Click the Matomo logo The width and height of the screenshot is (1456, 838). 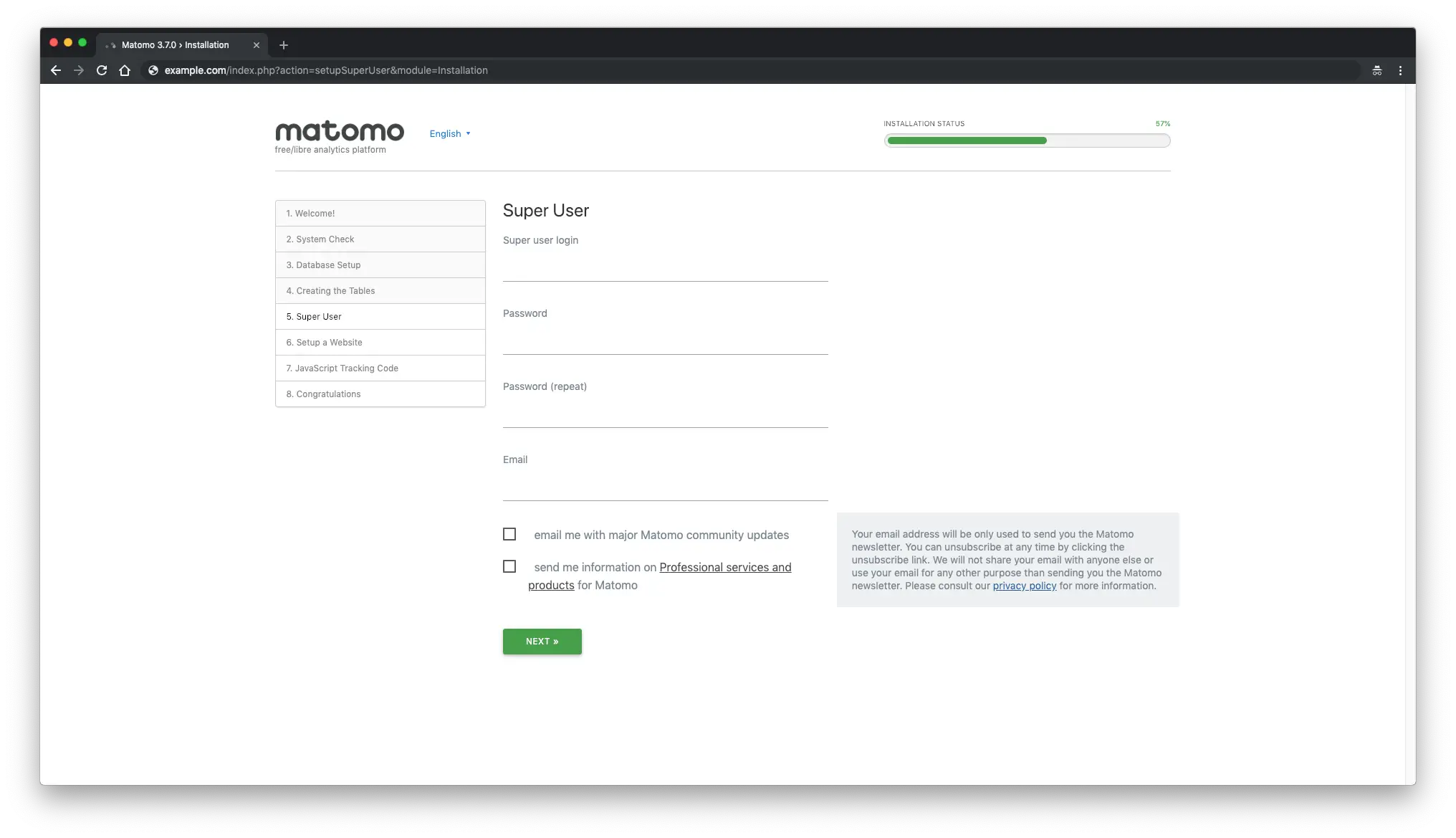point(340,131)
